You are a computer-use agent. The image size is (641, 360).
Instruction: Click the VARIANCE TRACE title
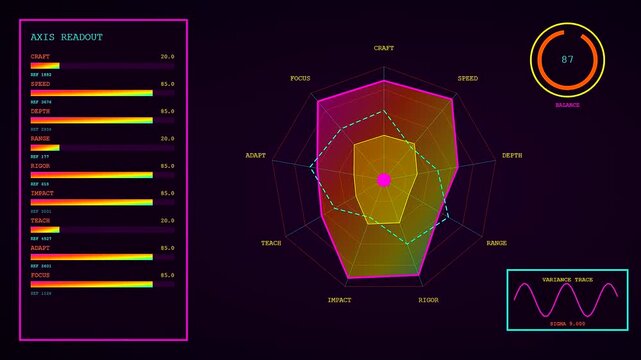567,280
